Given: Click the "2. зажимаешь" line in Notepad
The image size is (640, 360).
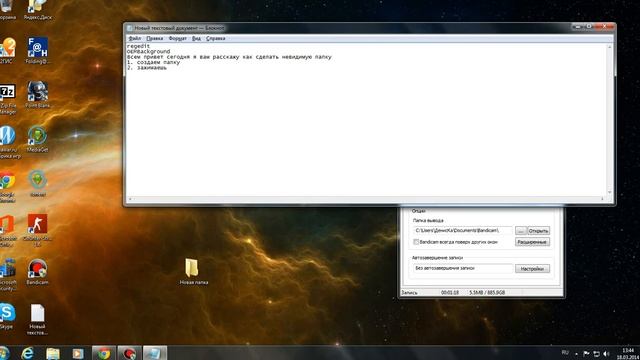Looking at the screenshot, I should 147,68.
